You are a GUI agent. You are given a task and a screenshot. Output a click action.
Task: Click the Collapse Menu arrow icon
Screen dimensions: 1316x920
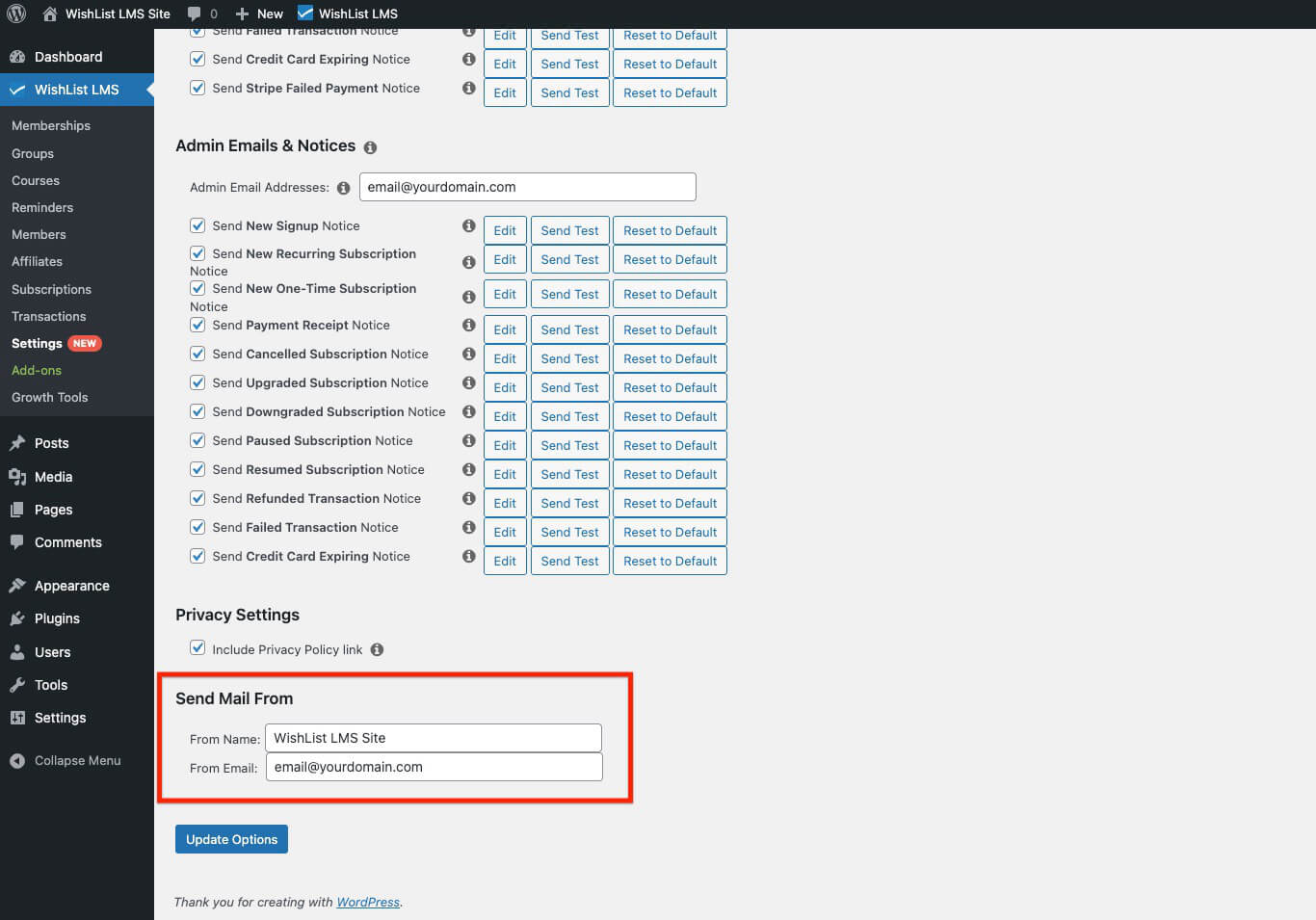[17, 761]
